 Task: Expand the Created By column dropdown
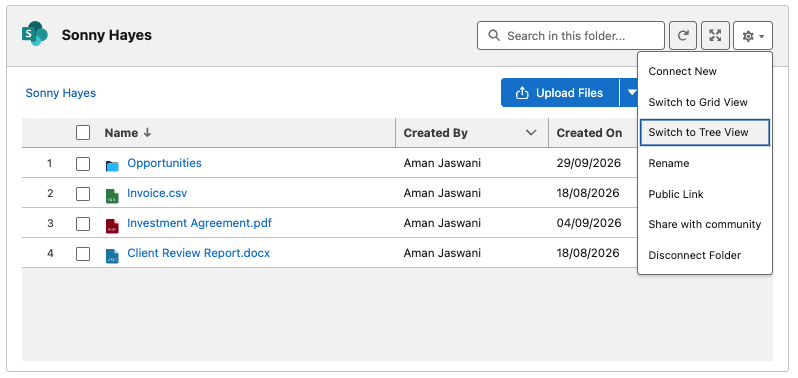point(531,133)
